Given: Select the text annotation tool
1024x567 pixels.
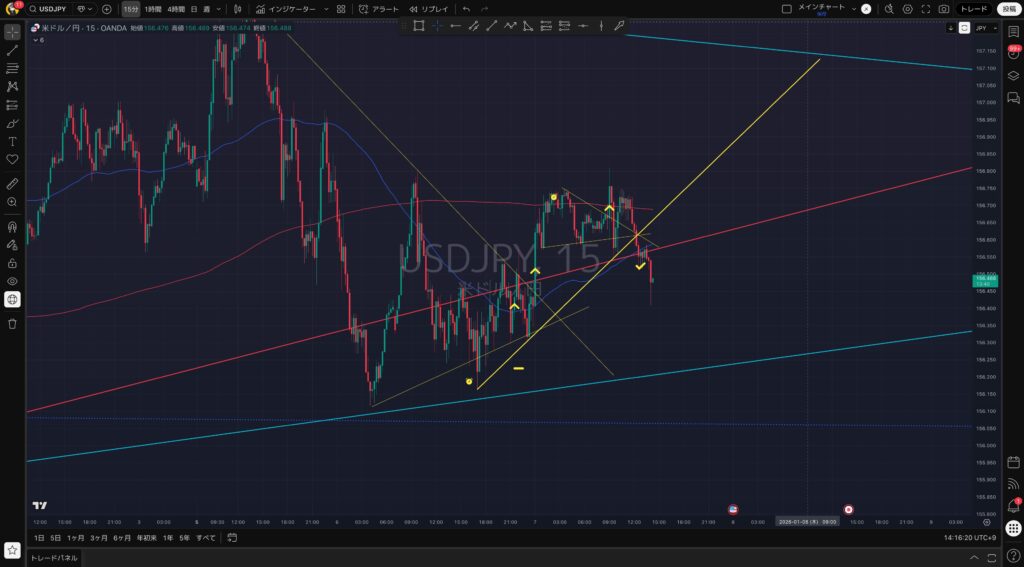Looking at the screenshot, I should (x=12, y=141).
